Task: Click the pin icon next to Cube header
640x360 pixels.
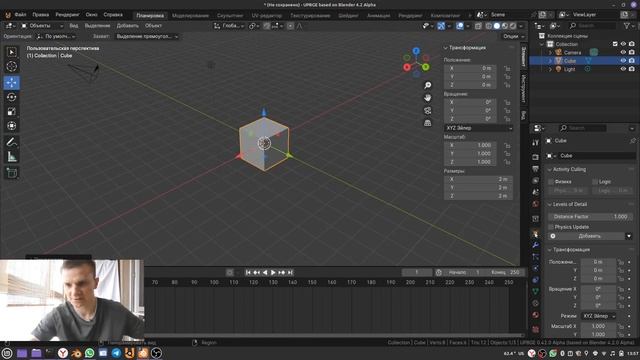Action: 632,141
